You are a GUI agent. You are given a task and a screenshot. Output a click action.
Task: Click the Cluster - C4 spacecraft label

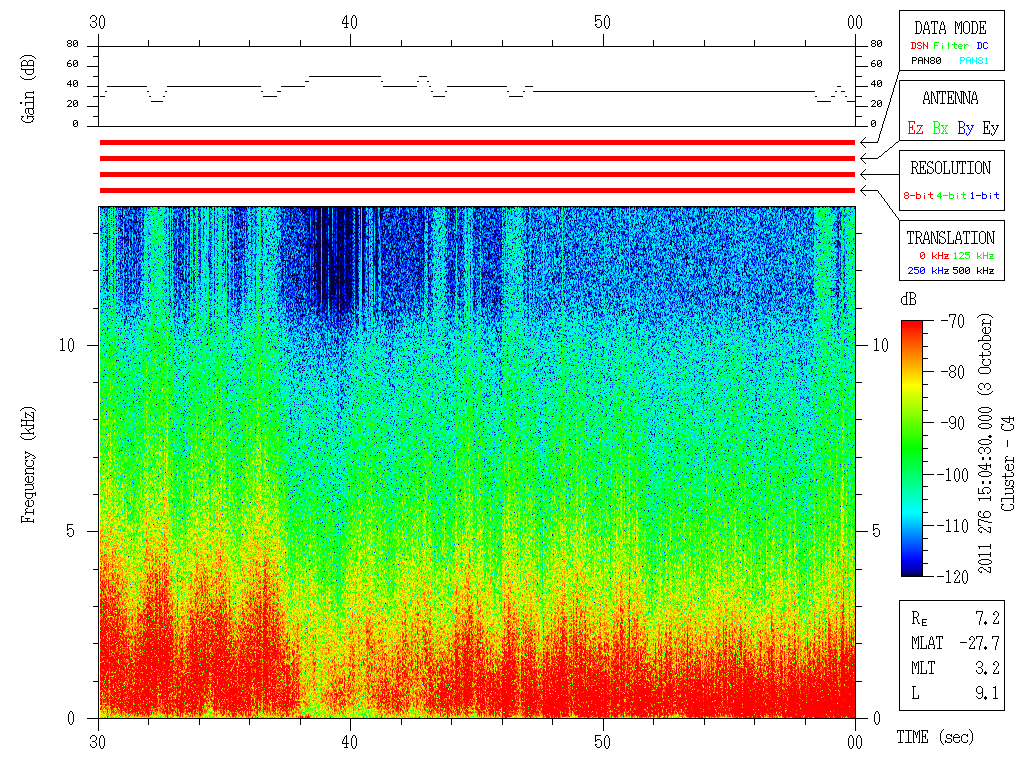[x=1008, y=464]
